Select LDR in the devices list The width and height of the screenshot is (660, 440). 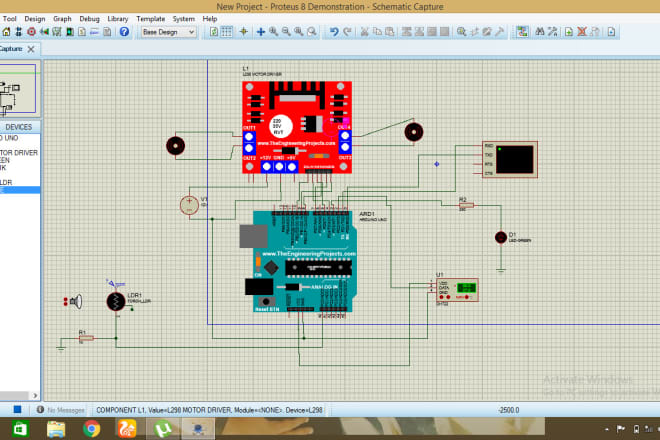tap(20, 182)
